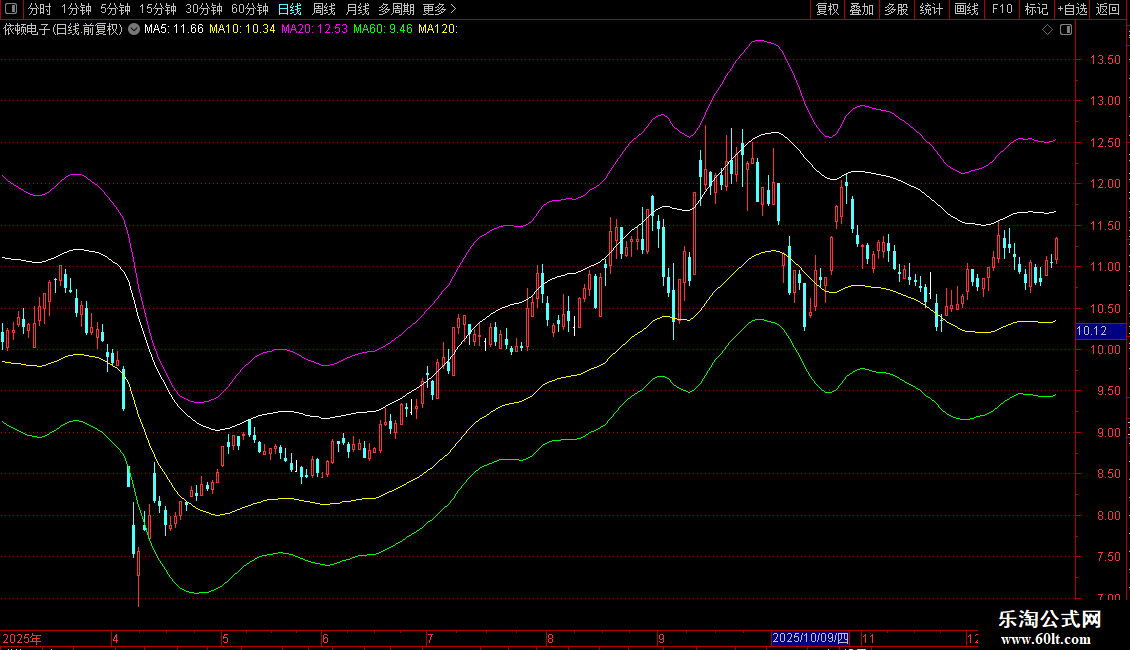Click the 13.50 price axis label
Viewport: 1130px width, 650px height.
click(x=1105, y=60)
